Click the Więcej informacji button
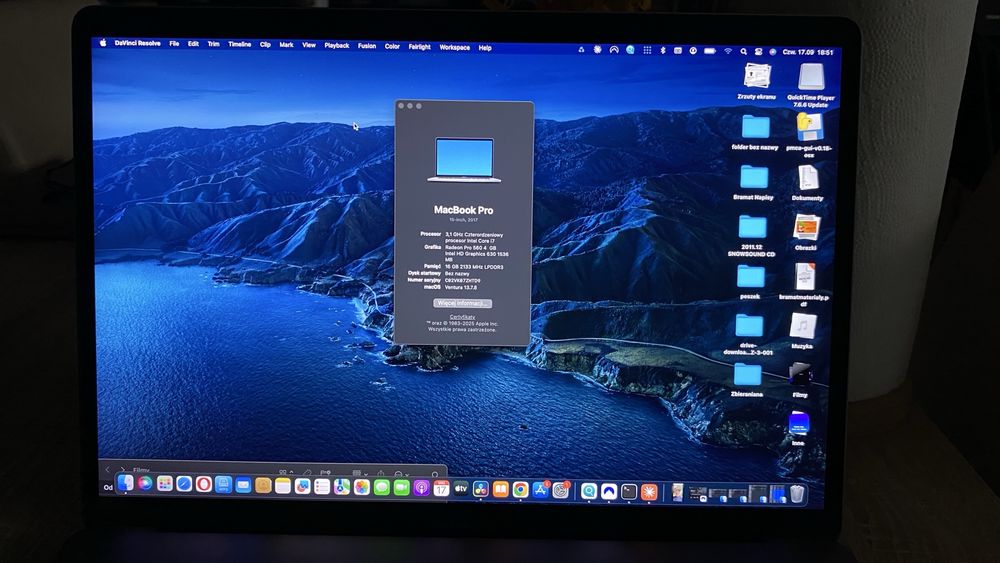 point(463,303)
